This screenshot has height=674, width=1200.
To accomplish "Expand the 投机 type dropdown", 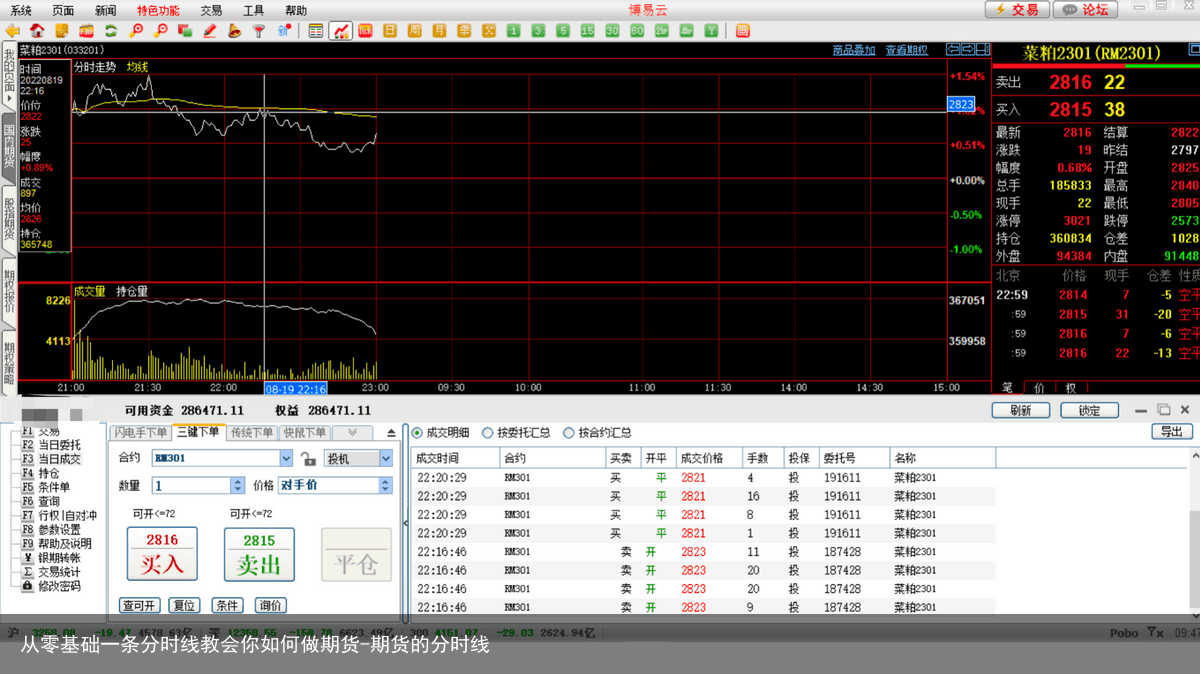I will [385, 458].
